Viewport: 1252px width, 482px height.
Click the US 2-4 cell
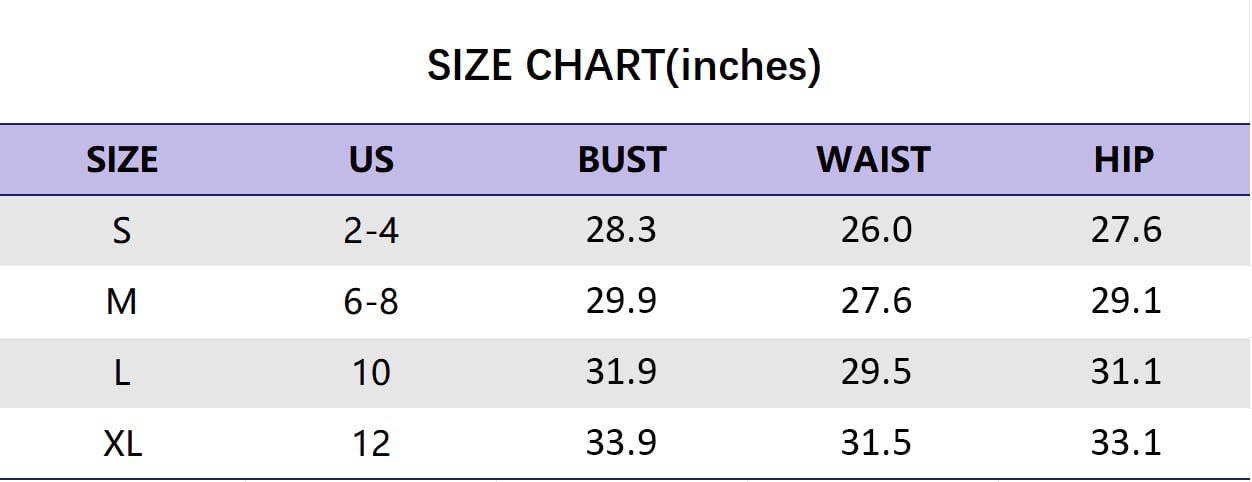pos(371,231)
